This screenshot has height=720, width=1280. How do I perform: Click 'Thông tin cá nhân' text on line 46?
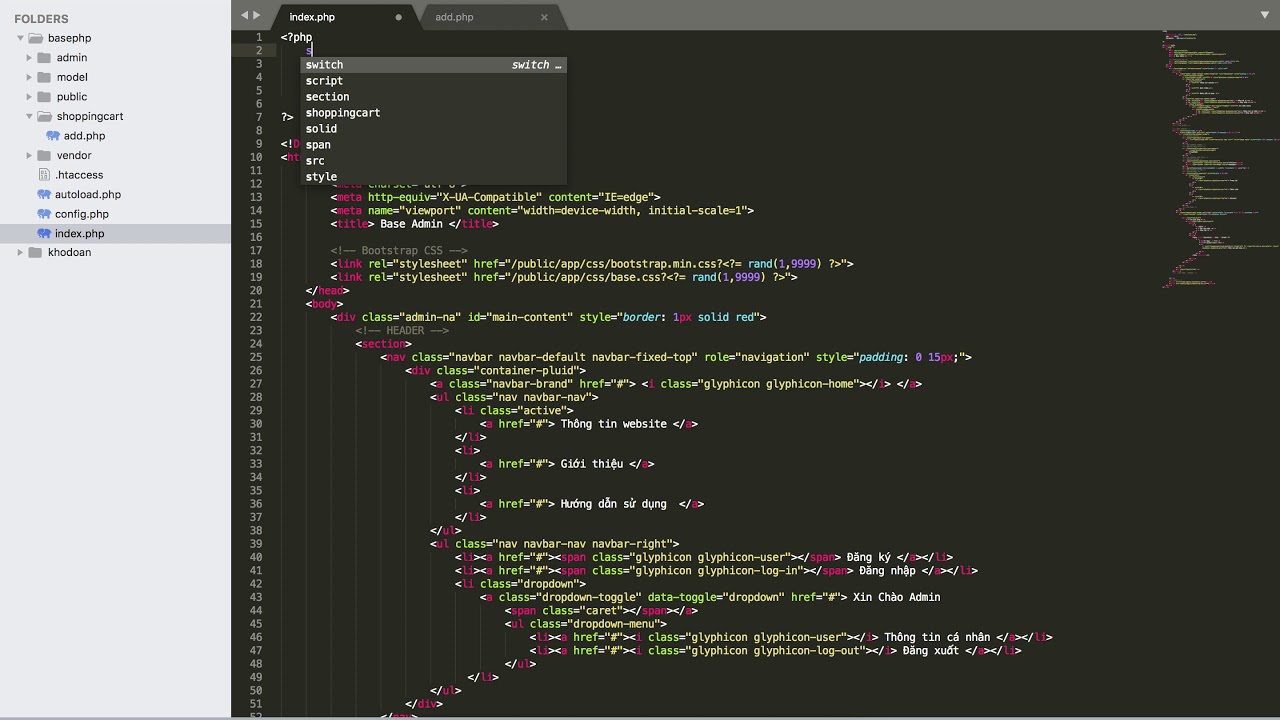[937, 637]
